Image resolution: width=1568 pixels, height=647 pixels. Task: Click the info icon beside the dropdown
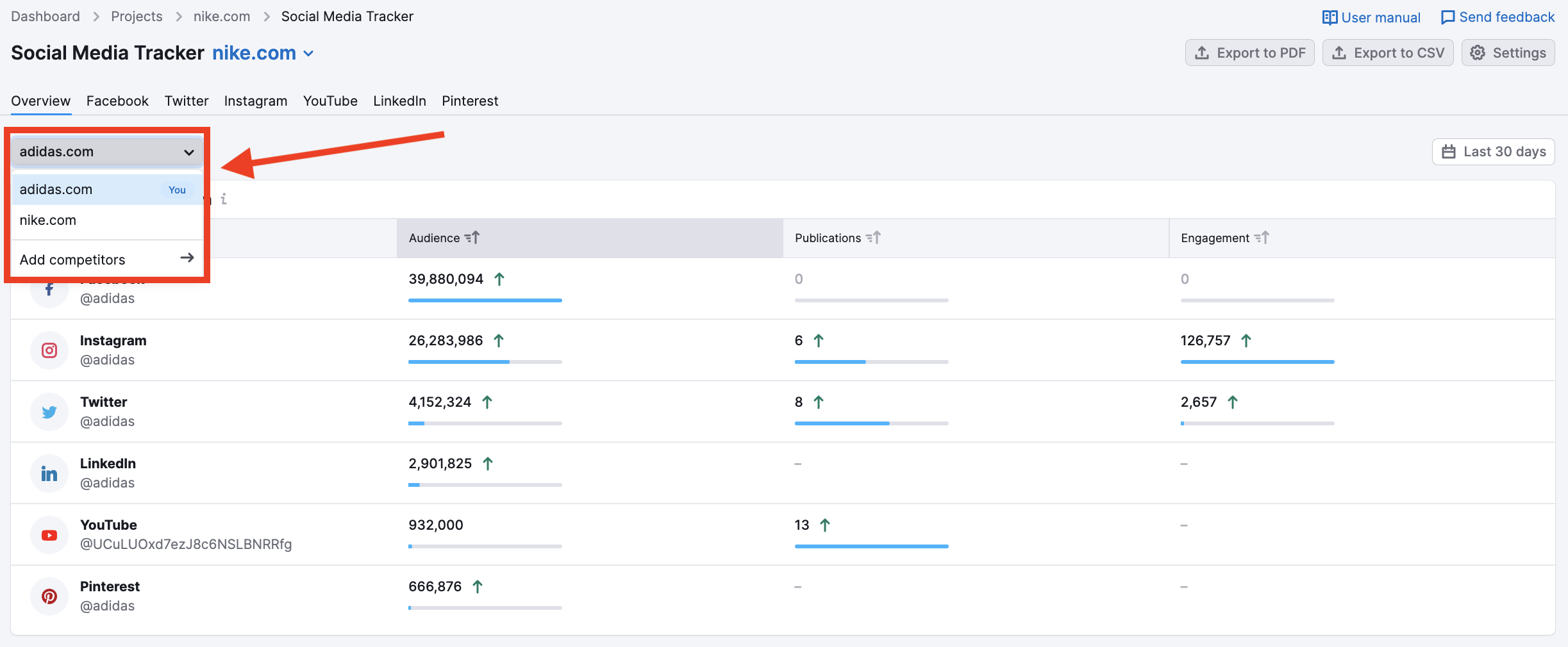(x=224, y=199)
